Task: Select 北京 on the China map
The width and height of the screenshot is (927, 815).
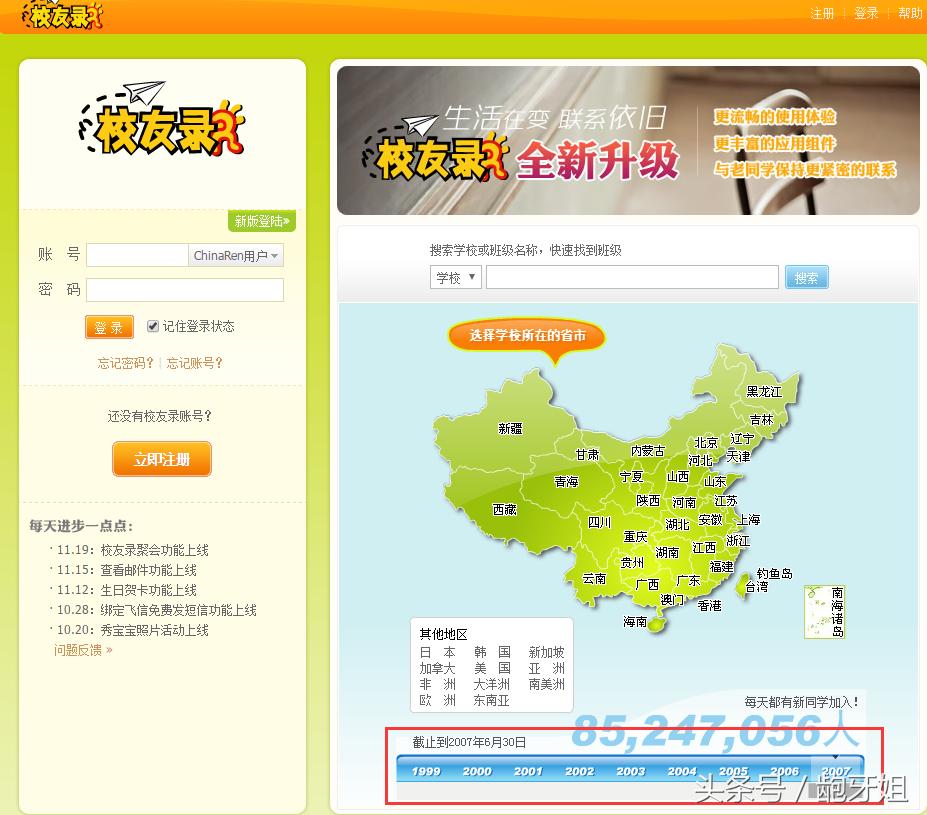Action: (705, 441)
